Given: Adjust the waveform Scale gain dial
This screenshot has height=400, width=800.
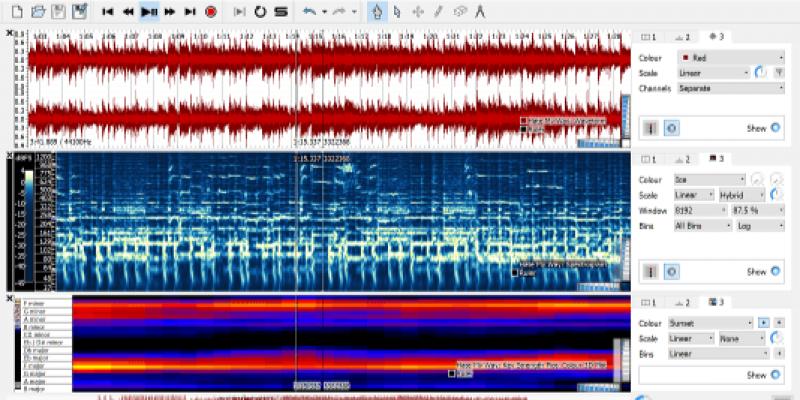Looking at the screenshot, I should point(761,73).
